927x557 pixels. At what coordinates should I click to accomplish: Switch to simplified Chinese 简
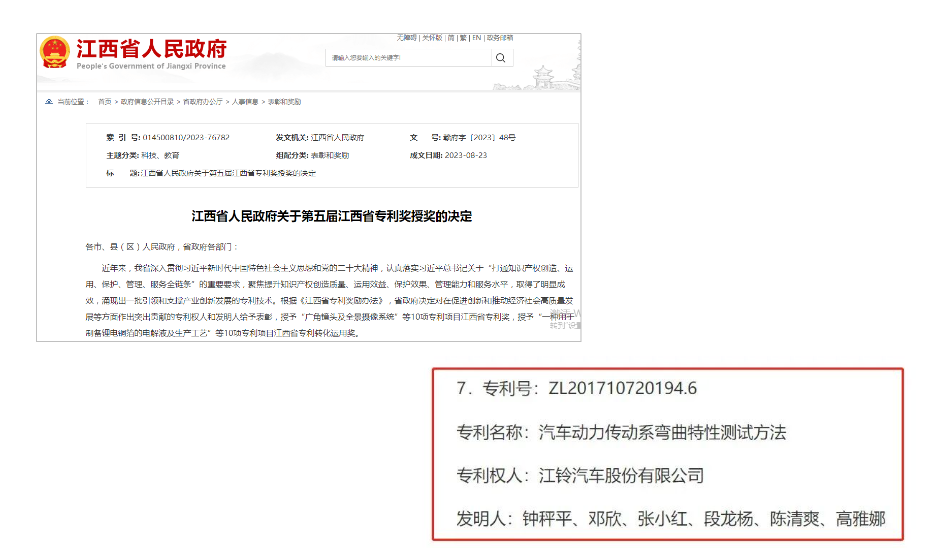451,38
